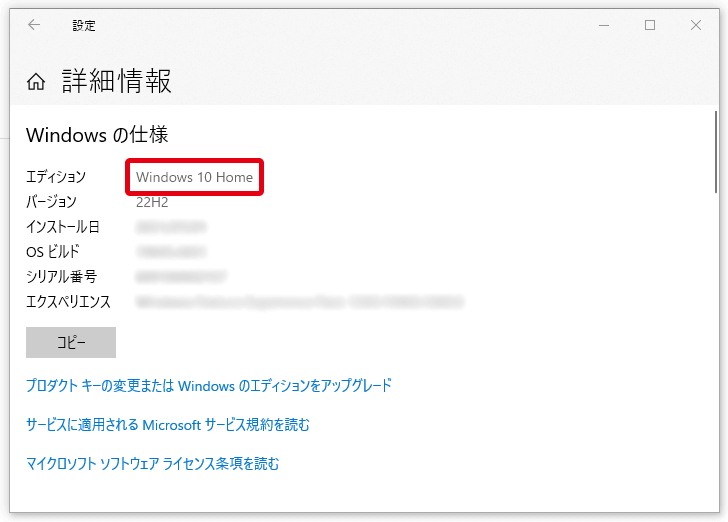Screen dimensions: 728x522
Task: Click the エクスペリエンス label
Action: click(68, 301)
